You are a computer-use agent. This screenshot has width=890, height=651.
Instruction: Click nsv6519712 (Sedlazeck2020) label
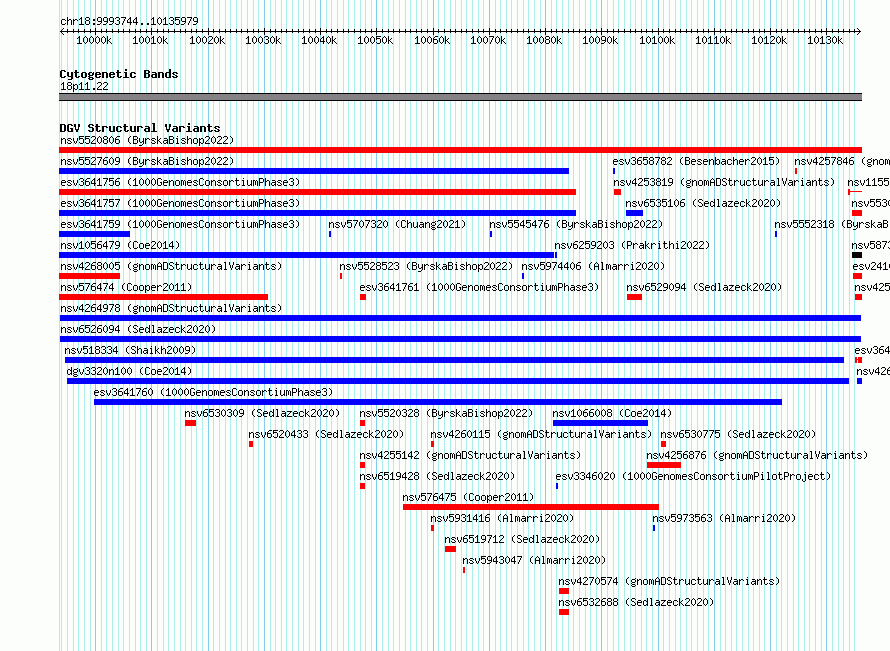tap(522, 539)
